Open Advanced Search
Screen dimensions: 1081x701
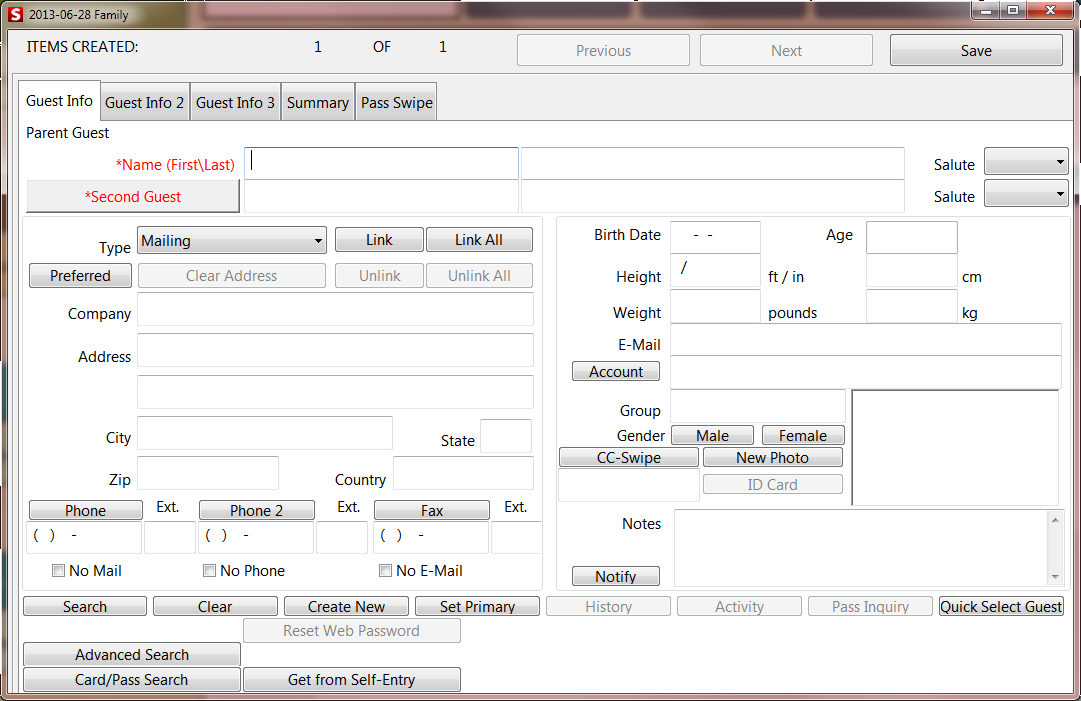[131, 654]
